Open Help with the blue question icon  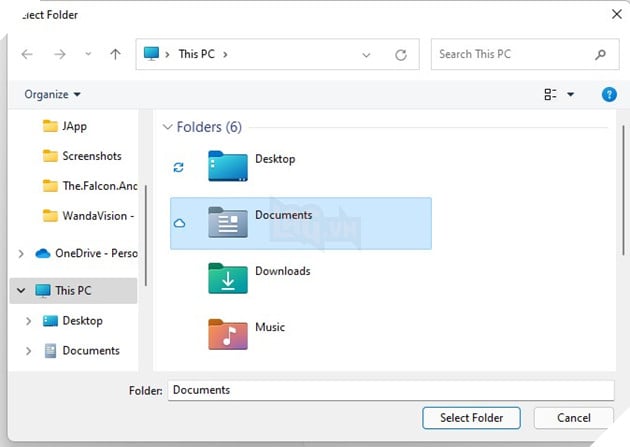tap(609, 95)
